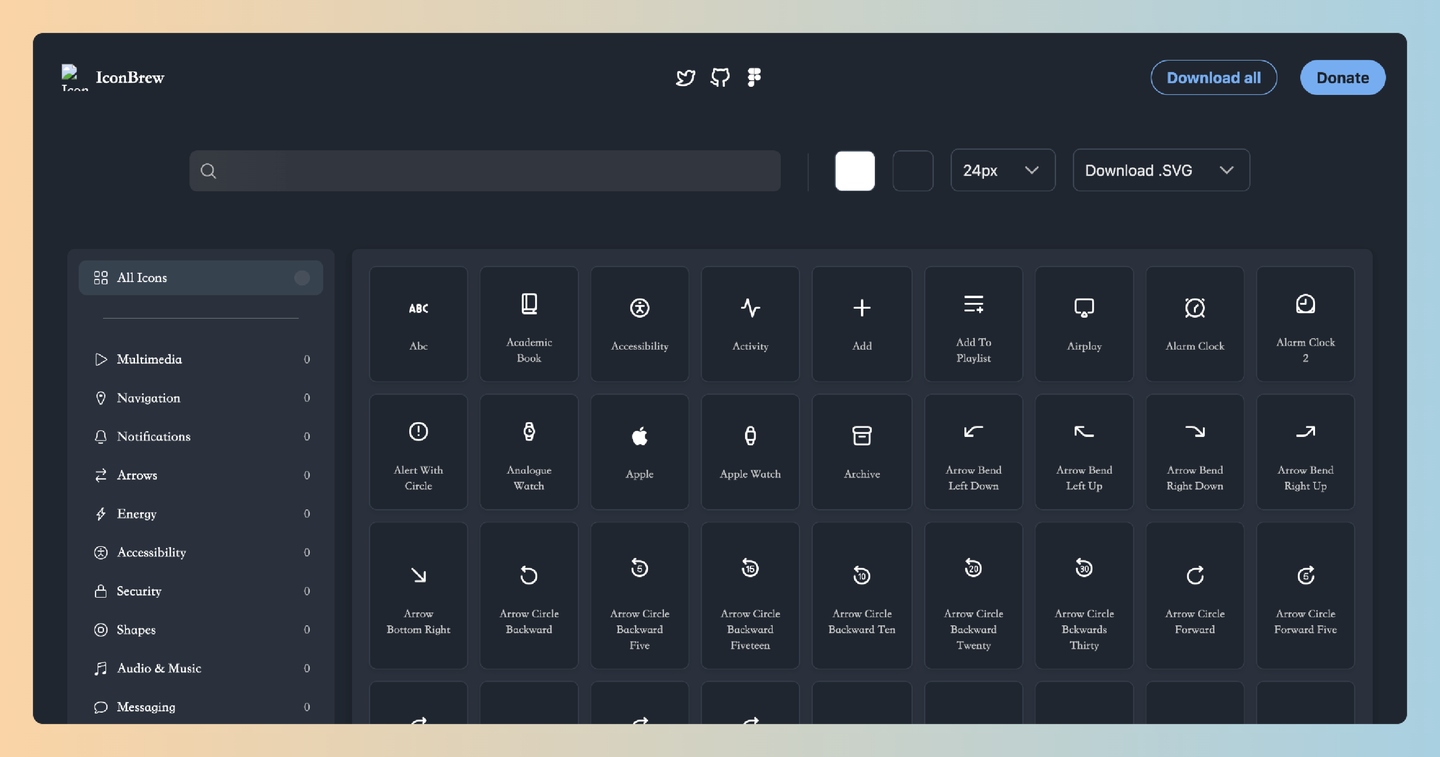This screenshot has width=1440, height=757.
Task: Open the GitHub link in the header
Action: pyautogui.click(x=720, y=77)
